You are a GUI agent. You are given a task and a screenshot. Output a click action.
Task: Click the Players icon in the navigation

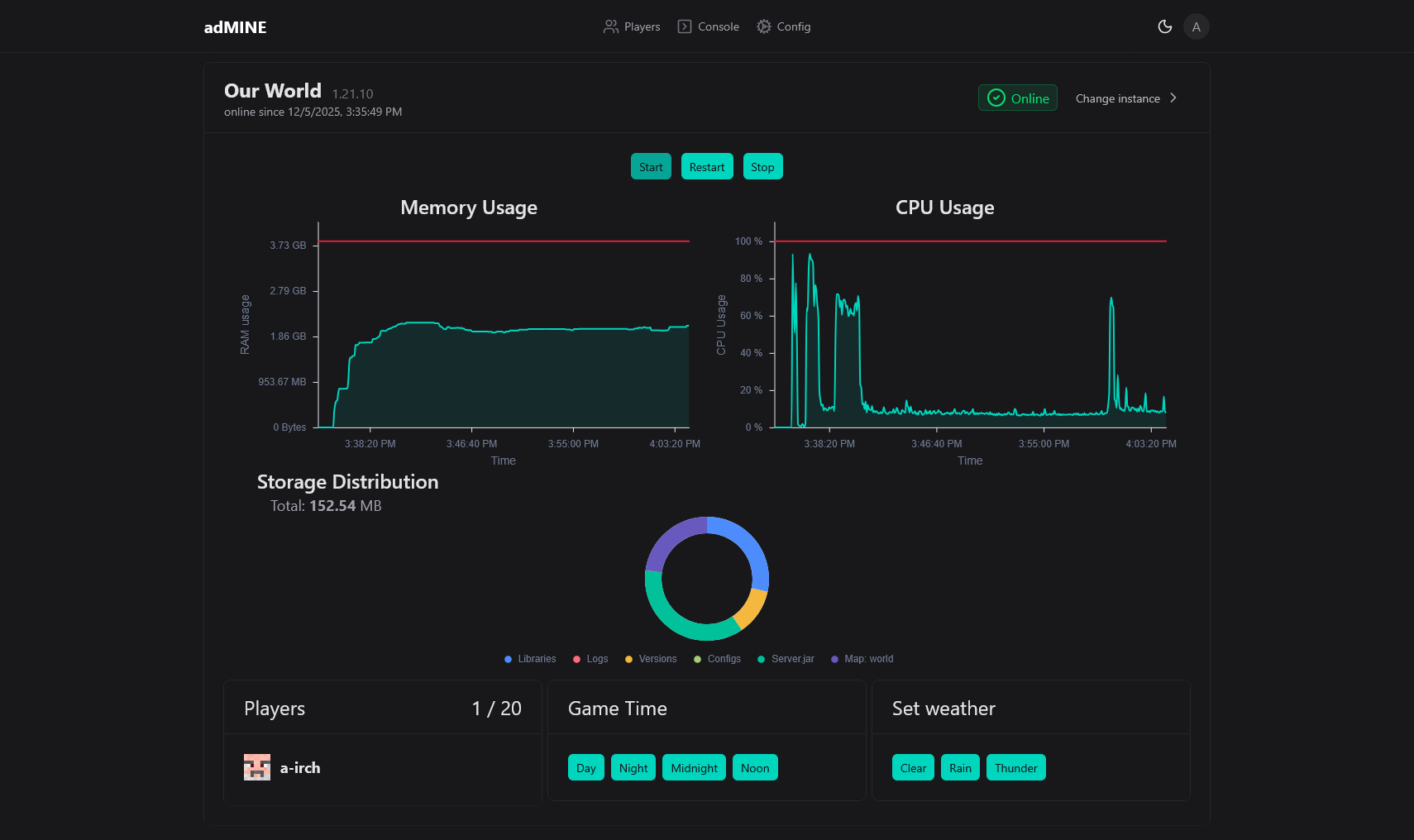(x=610, y=26)
